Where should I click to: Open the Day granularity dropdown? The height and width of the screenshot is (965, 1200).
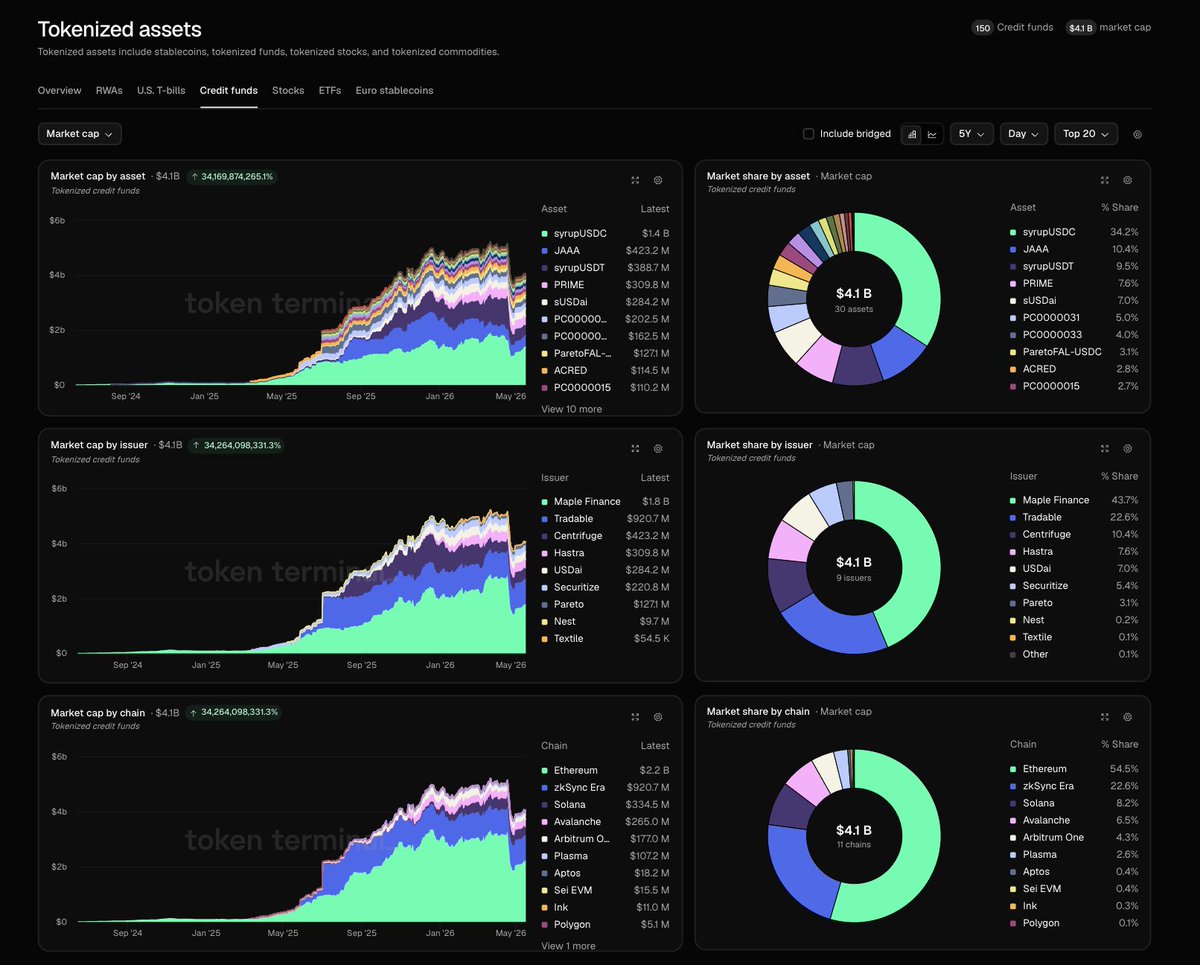(x=1024, y=134)
